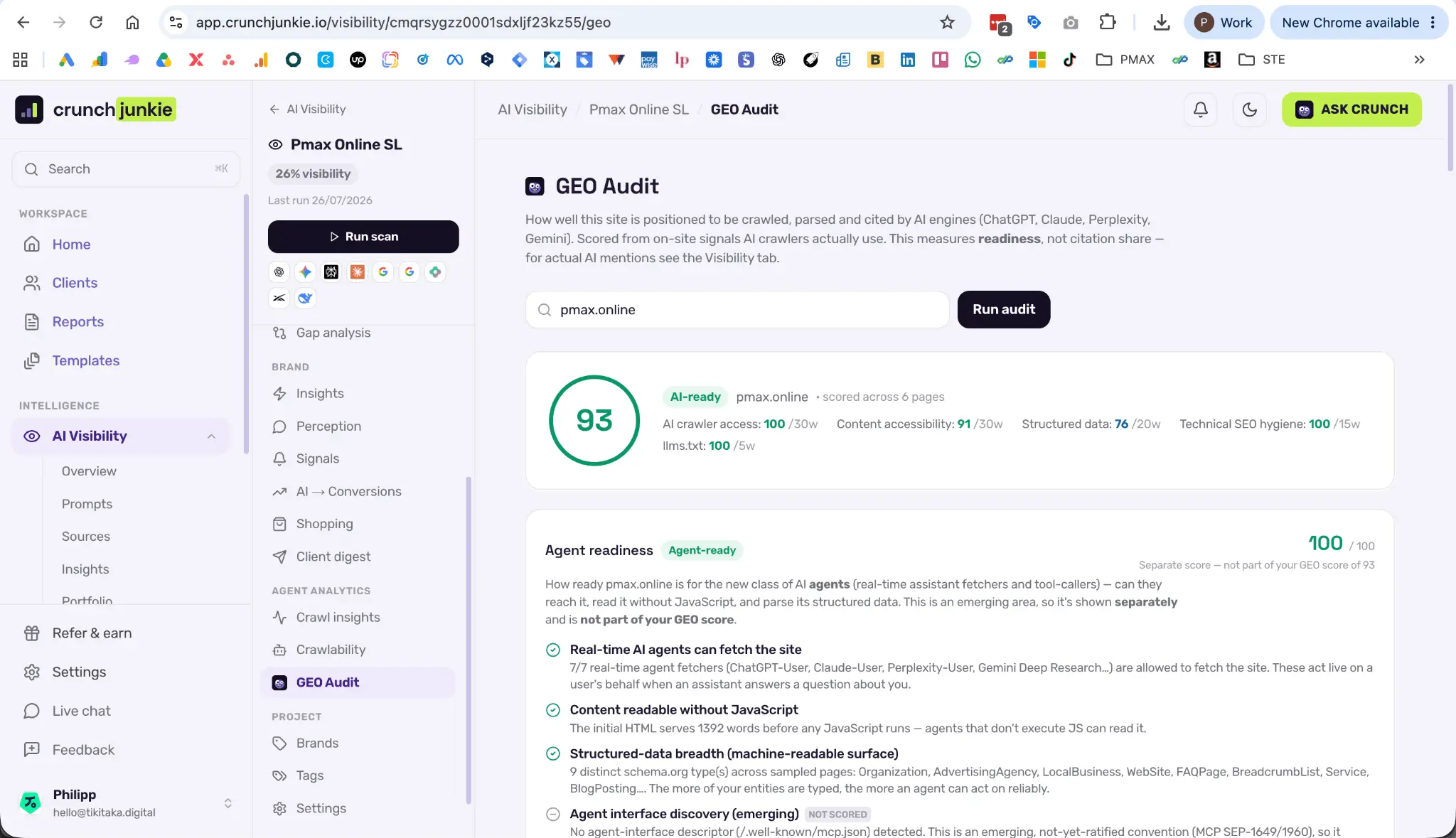Image resolution: width=1456 pixels, height=838 pixels.
Task: Click Pmax Online SL breadcrumb
Action: click(638, 109)
